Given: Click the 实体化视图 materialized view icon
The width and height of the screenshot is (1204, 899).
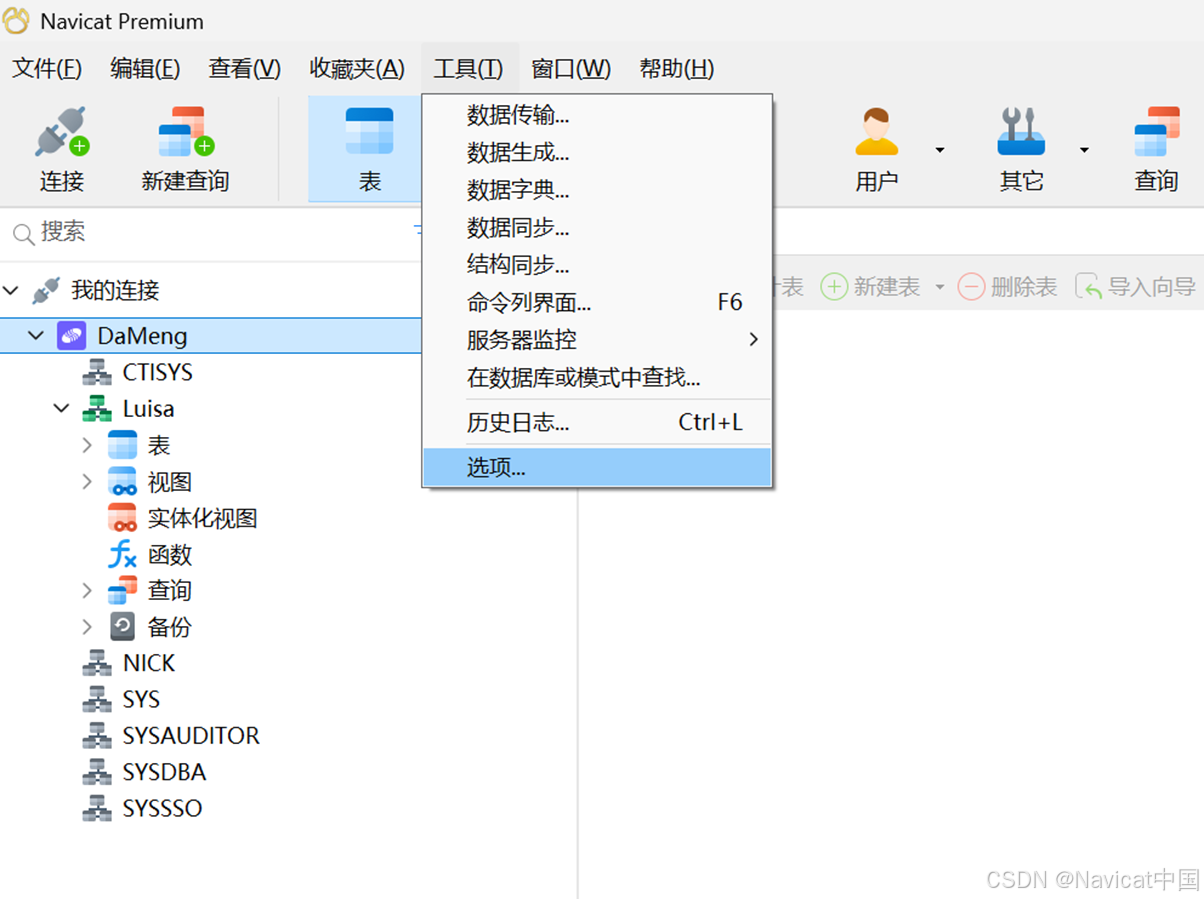Looking at the screenshot, I should (122, 518).
